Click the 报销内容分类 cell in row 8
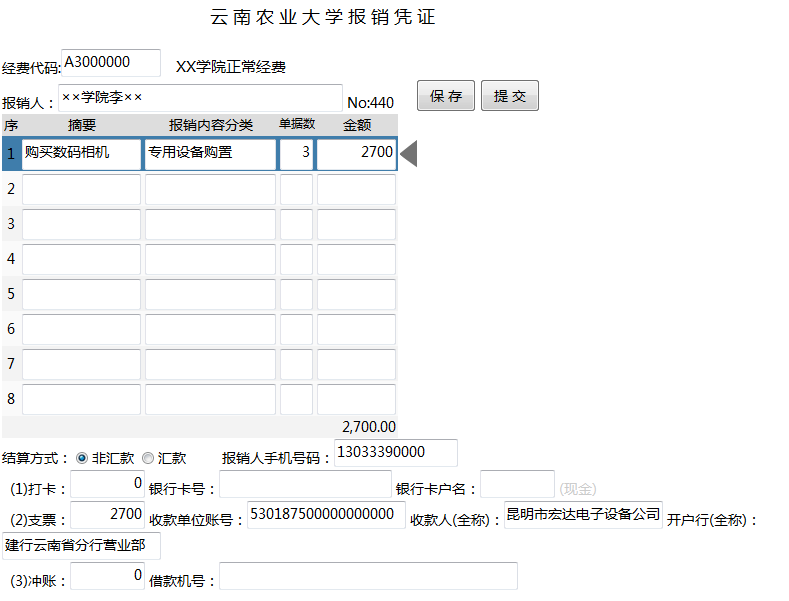The height and width of the screenshot is (601, 789). [x=210, y=399]
